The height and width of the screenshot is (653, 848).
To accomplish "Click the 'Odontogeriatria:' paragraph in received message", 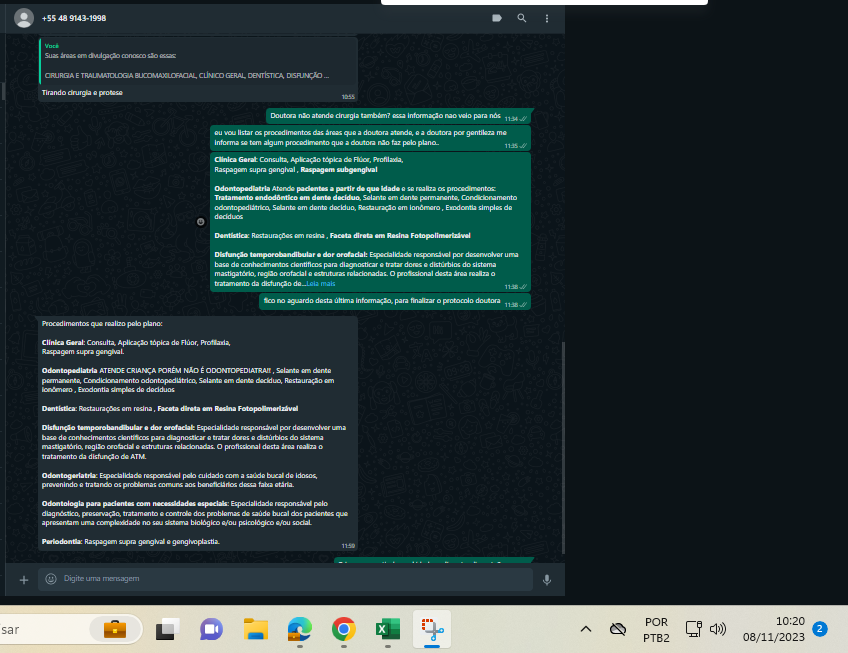I will tap(179, 480).
